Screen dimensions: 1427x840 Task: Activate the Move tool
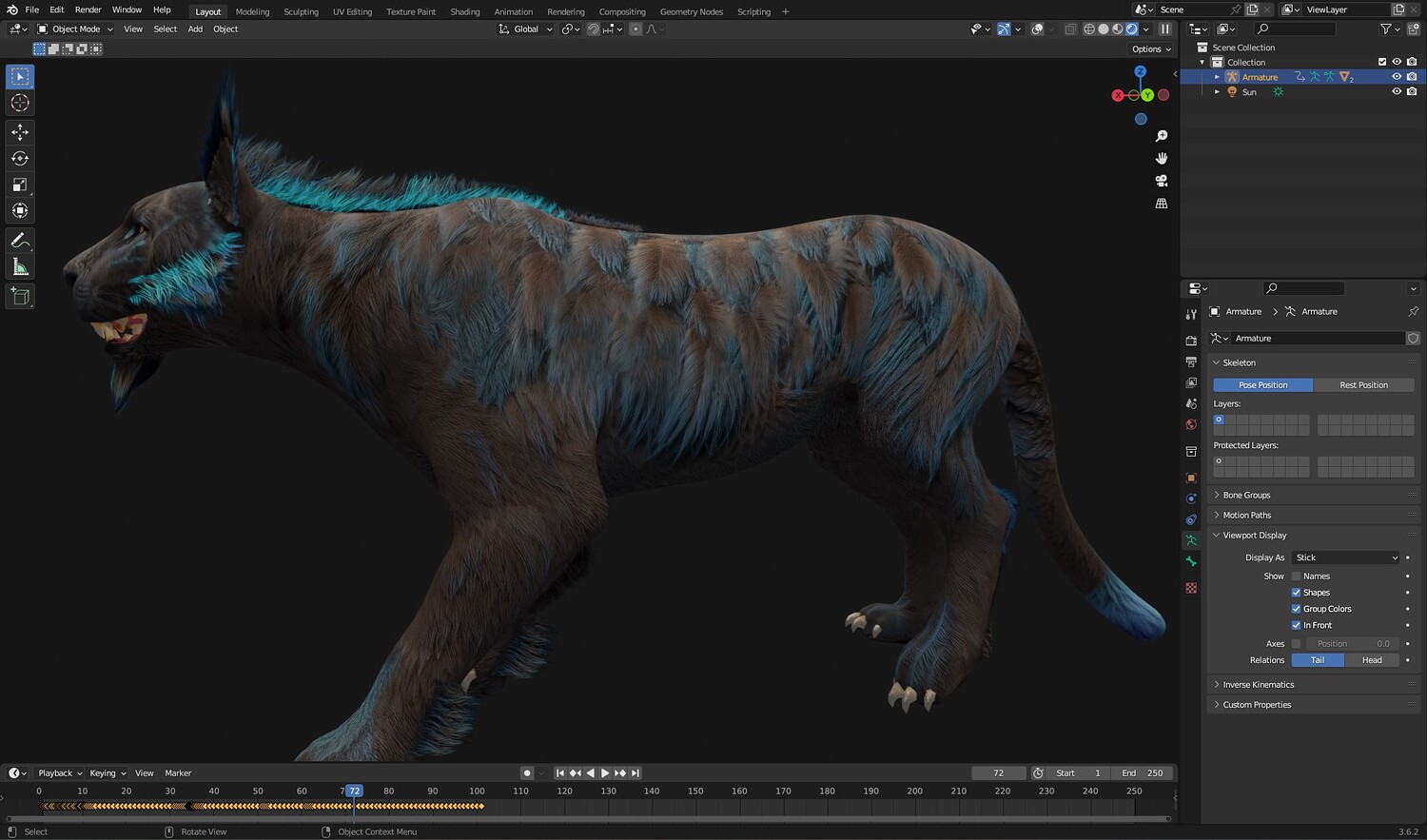[x=20, y=132]
